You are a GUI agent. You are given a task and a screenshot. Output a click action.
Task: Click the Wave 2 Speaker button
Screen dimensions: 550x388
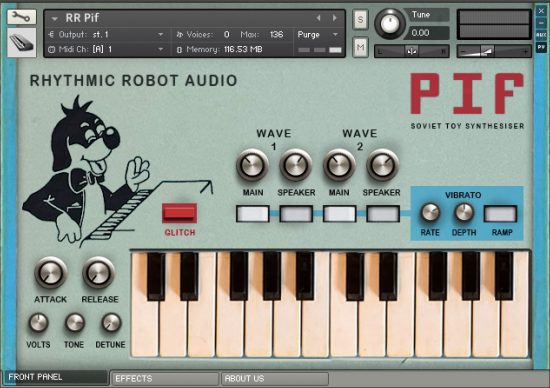pos(383,214)
